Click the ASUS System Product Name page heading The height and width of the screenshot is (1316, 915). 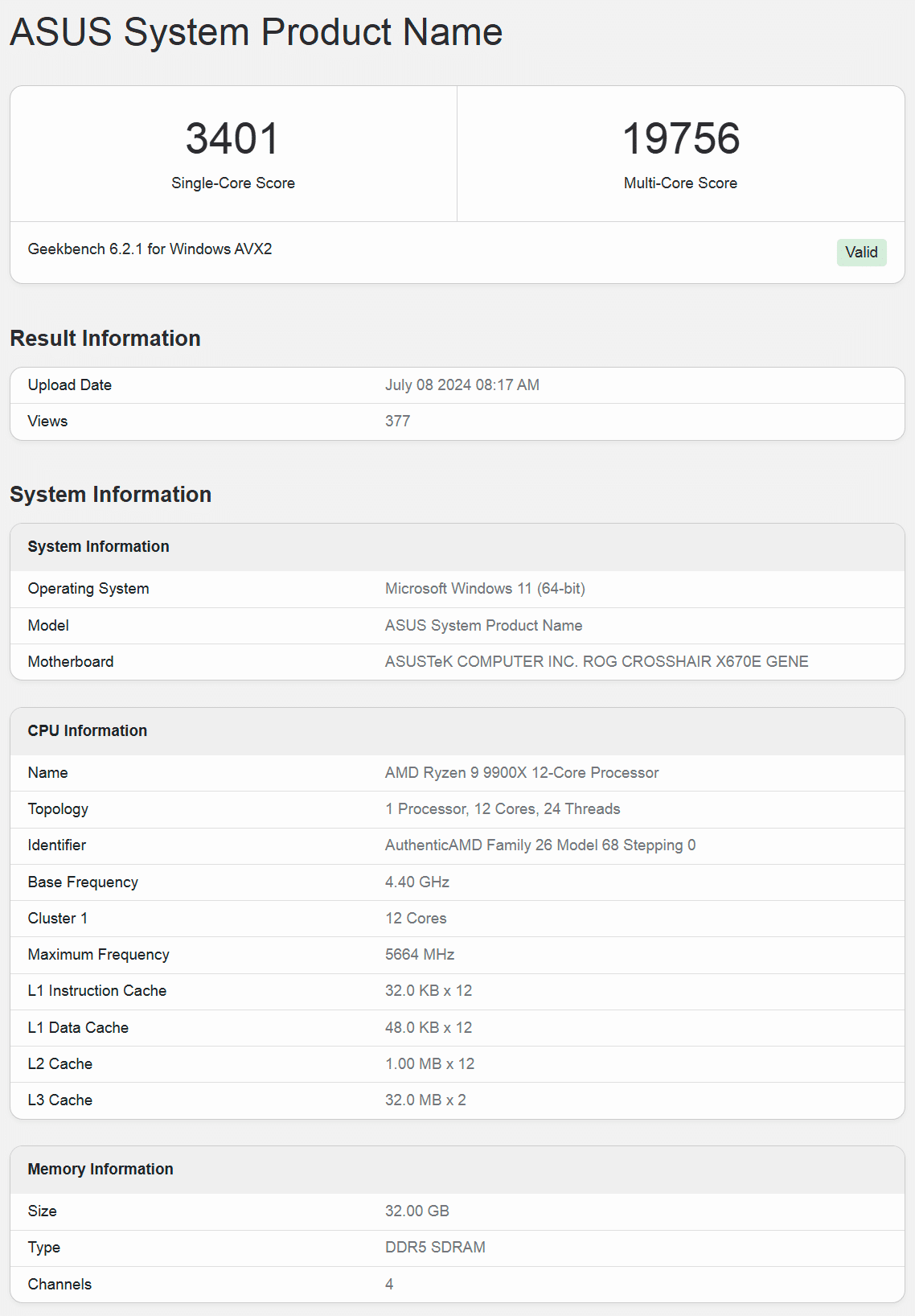pos(256,32)
